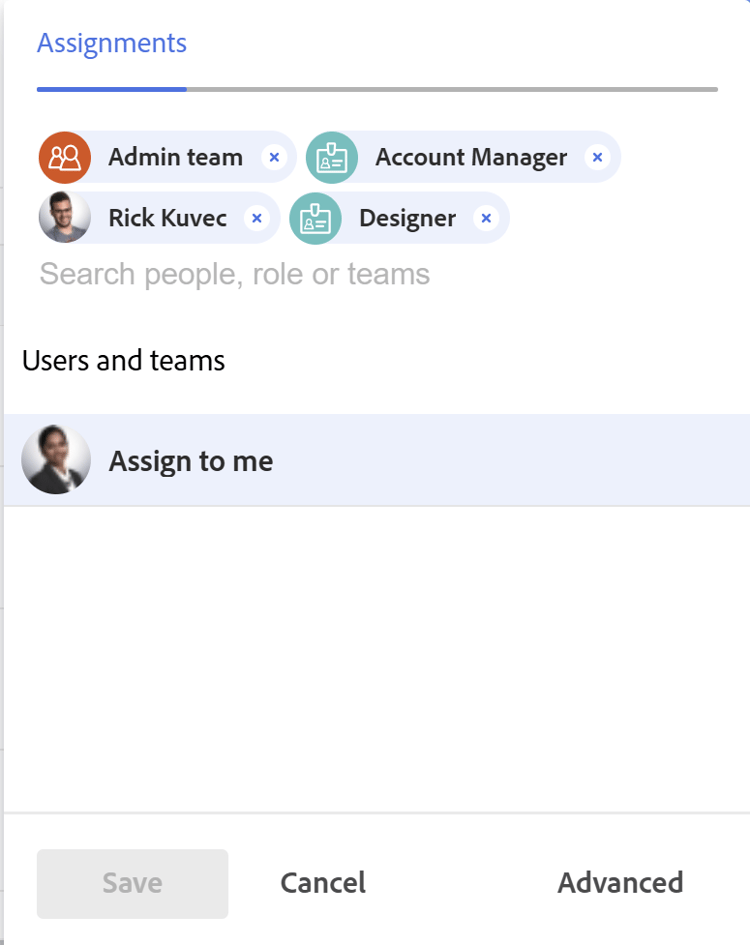Open Advanced assignment options
This screenshot has width=750, height=945.
(x=620, y=883)
